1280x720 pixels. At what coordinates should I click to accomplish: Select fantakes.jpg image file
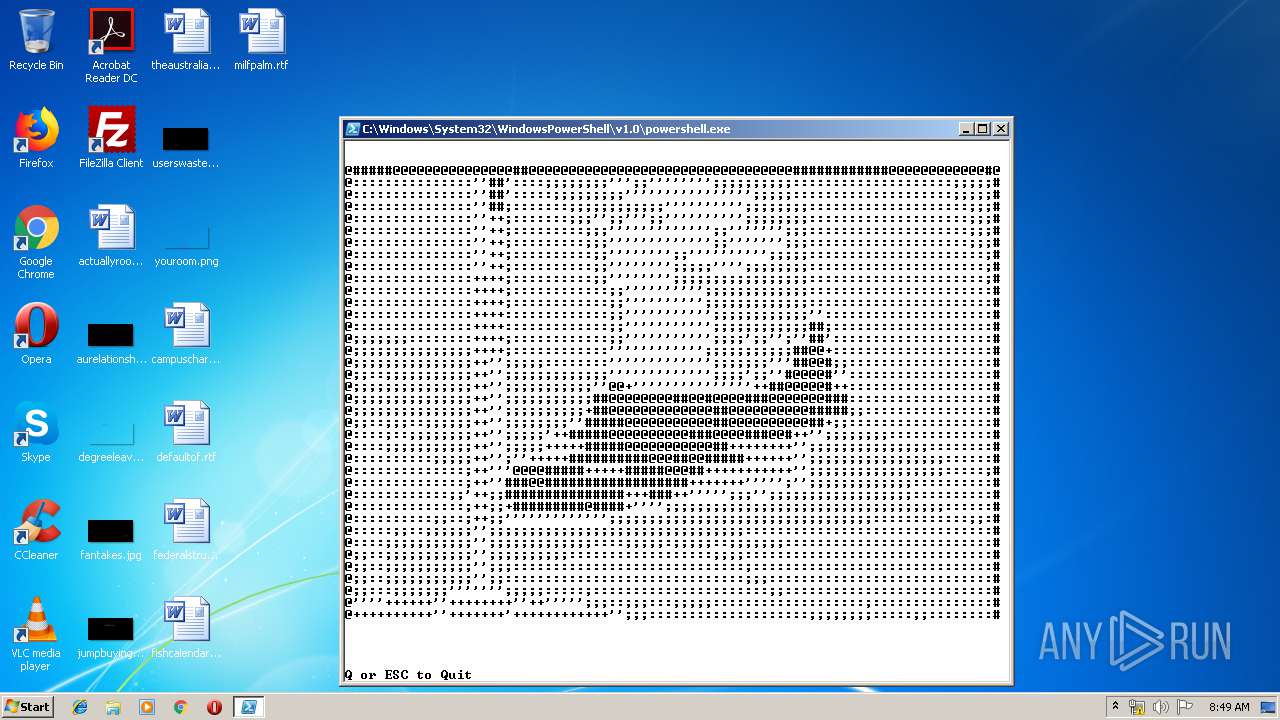coord(111,538)
